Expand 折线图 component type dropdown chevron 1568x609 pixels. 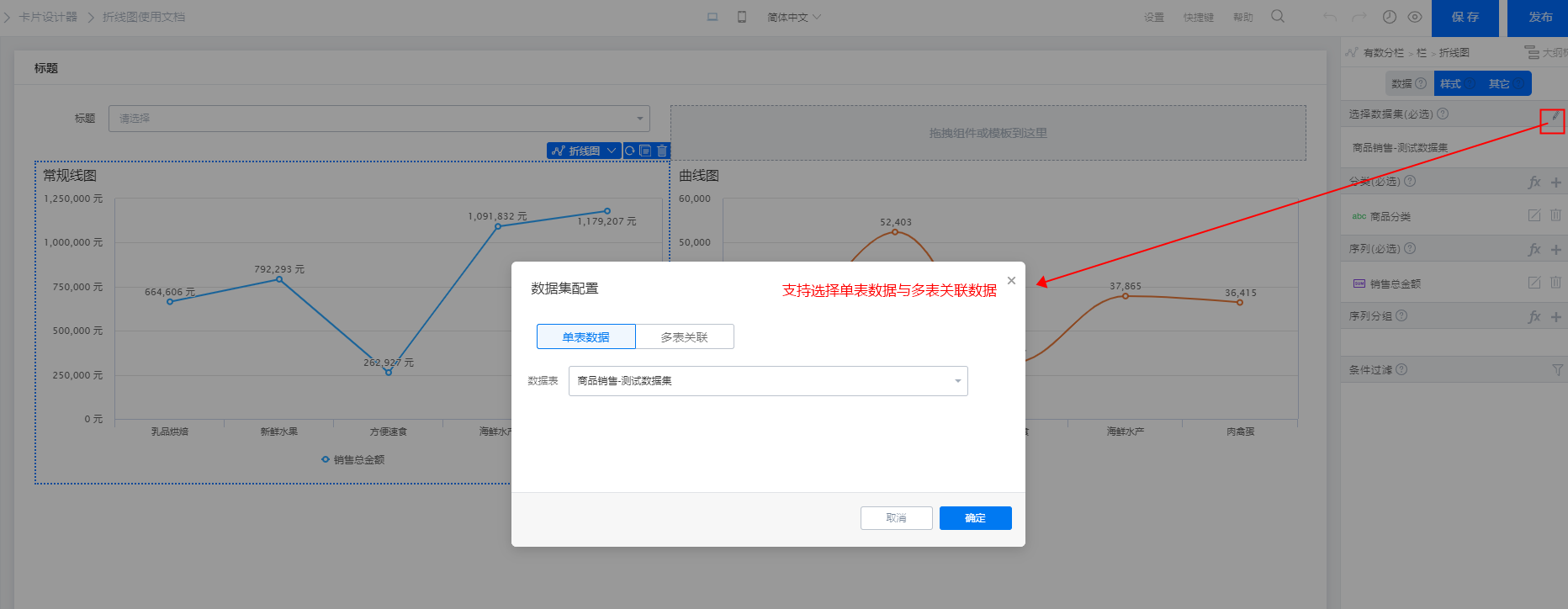(x=612, y=151)
